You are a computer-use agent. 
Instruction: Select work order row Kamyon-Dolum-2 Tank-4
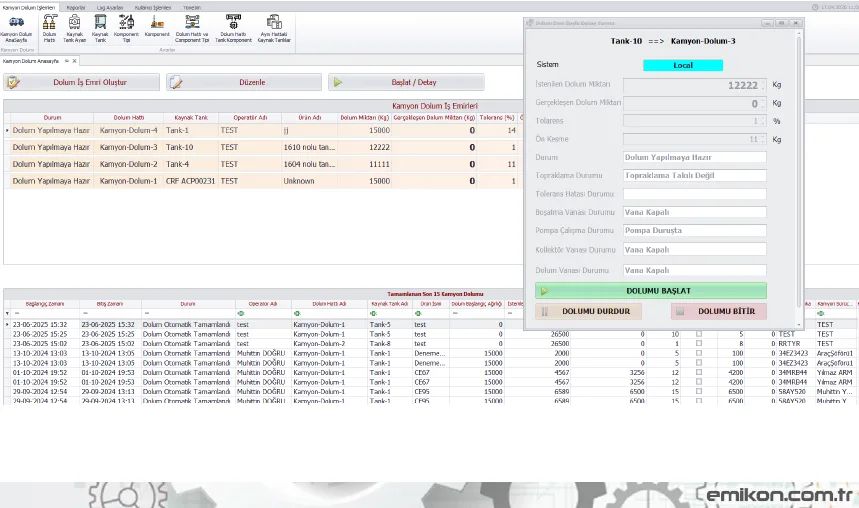pyautogui.click(x=263, y=164)
